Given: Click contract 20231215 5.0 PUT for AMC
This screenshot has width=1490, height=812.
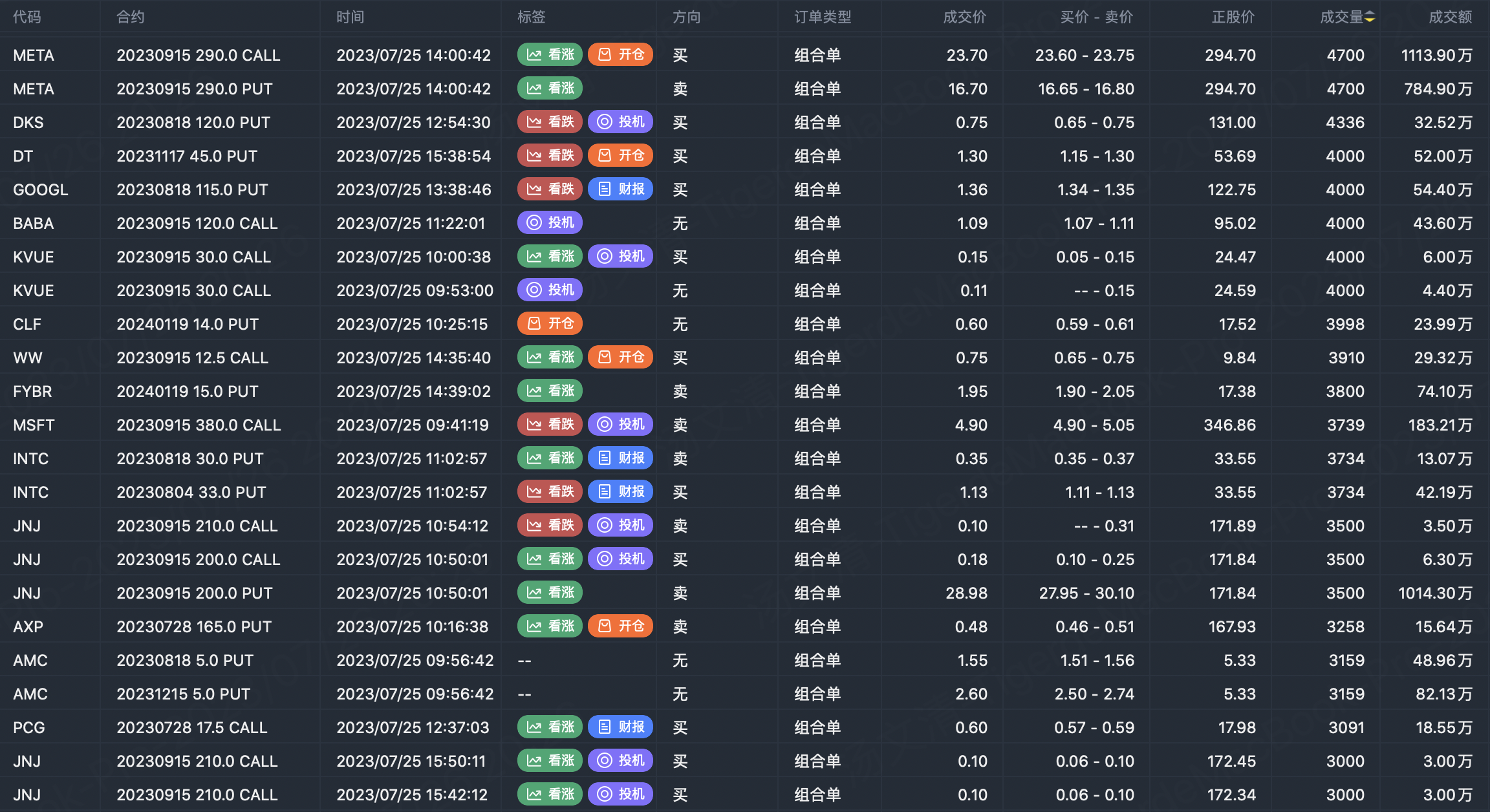Looking at the screenshot, I should [x=183, y=694].
